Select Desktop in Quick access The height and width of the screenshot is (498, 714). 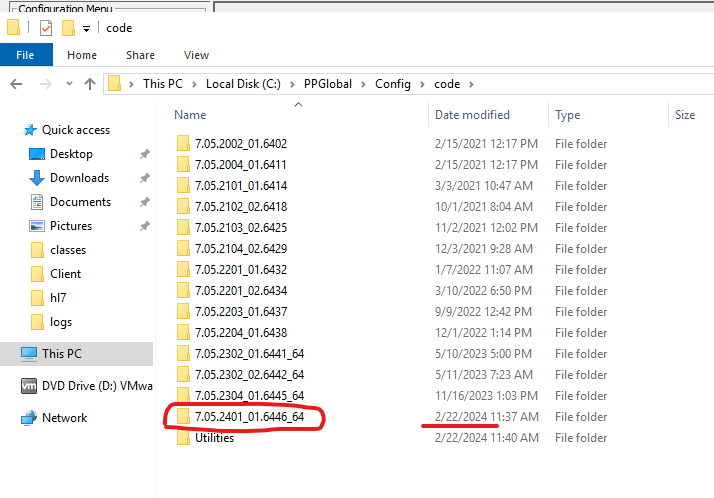(x=71, y=154)
